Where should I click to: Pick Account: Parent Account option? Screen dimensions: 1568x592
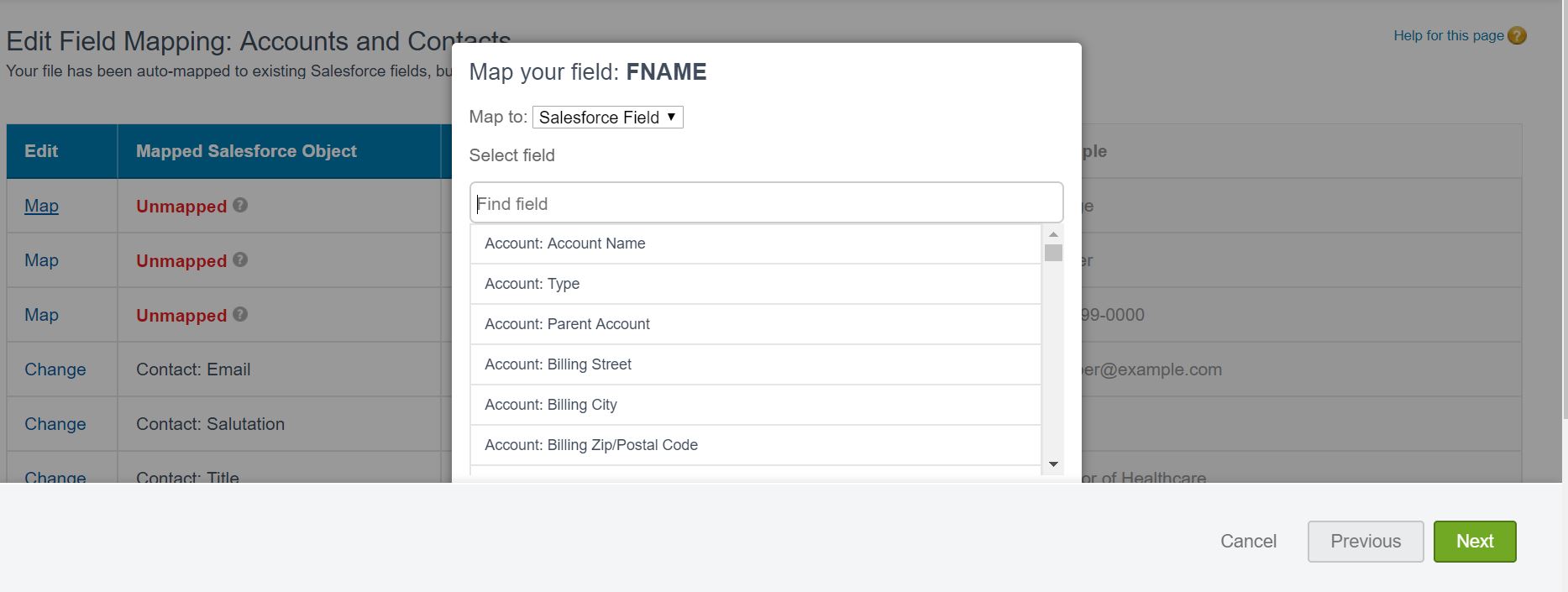point(567,324)
